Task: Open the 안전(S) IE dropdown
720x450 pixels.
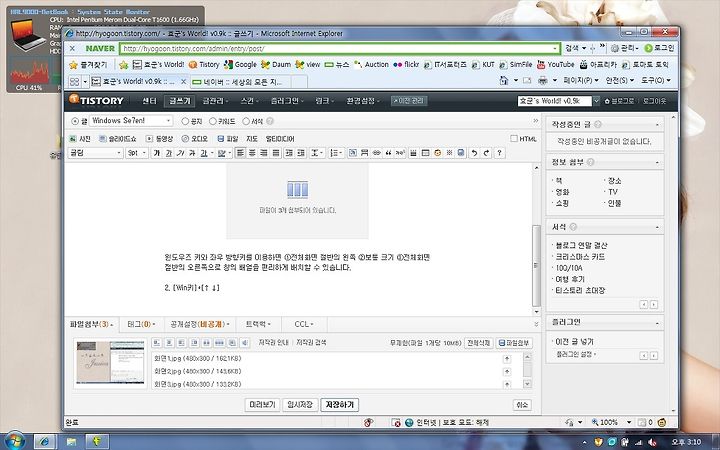Action: point(619,80)
